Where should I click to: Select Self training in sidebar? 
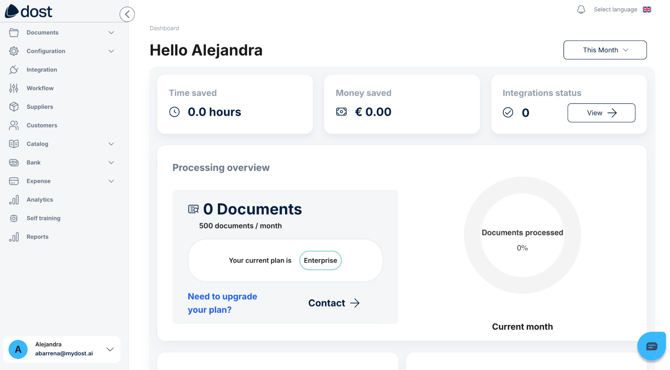[x=43, y=218]
